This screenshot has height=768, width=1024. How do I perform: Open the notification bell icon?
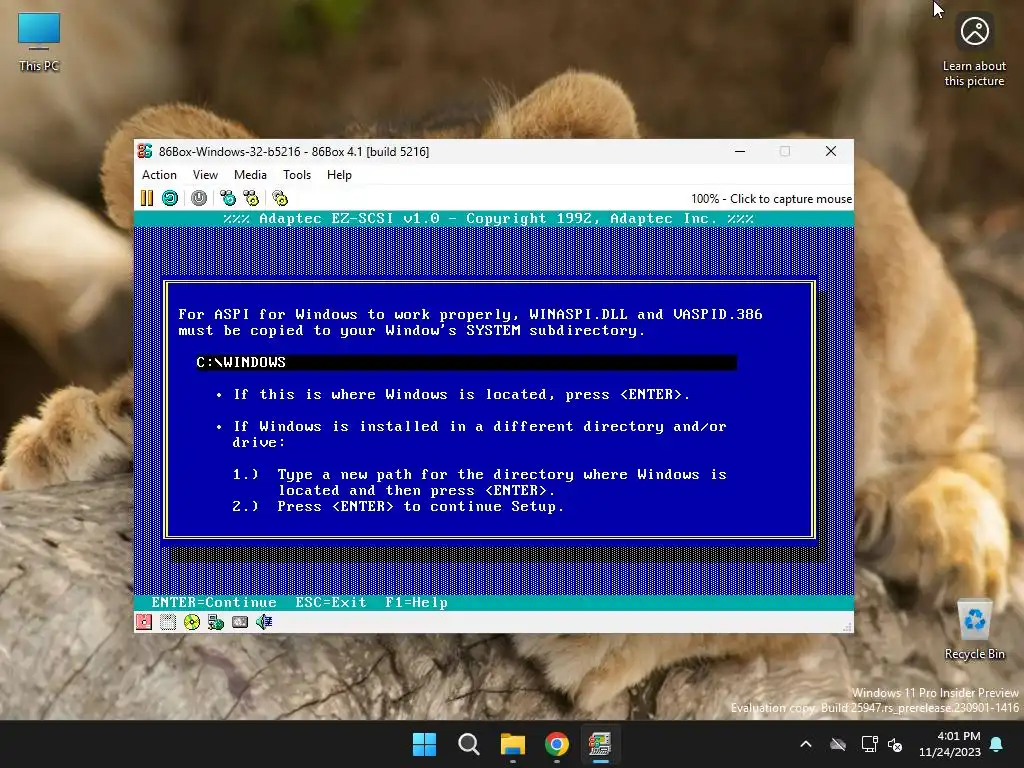[x=997, y=744]
